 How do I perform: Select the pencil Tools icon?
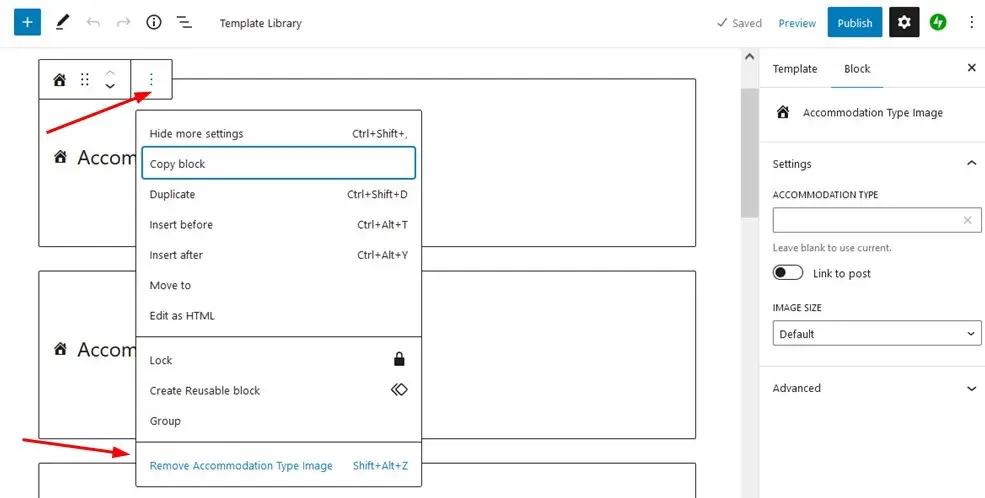(62, 23)
